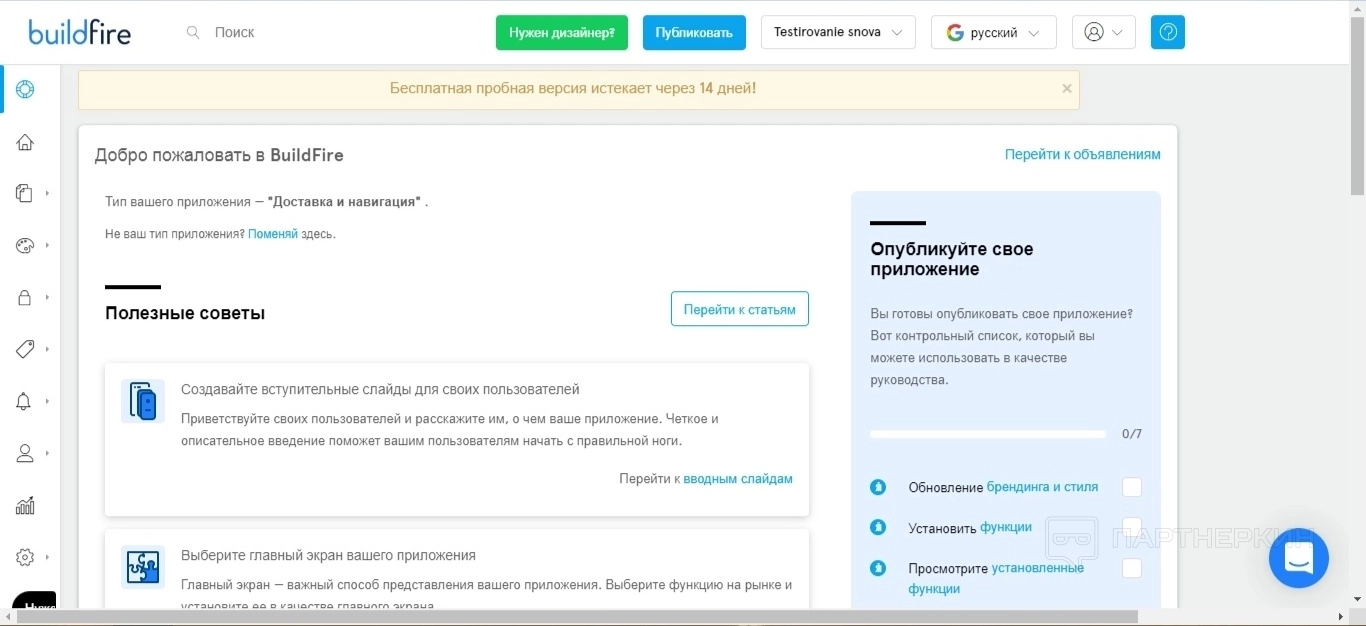Check the 'Обновление брендинга и стиля' checkbox
Image resolution: width=1366 pixels, height=626 pixels.
tap(1132, 487)
